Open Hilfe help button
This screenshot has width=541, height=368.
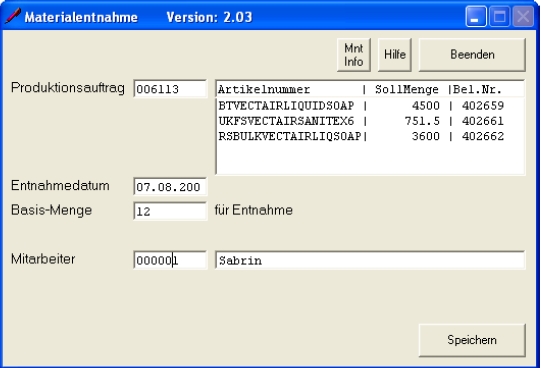(x=395, y=55)
